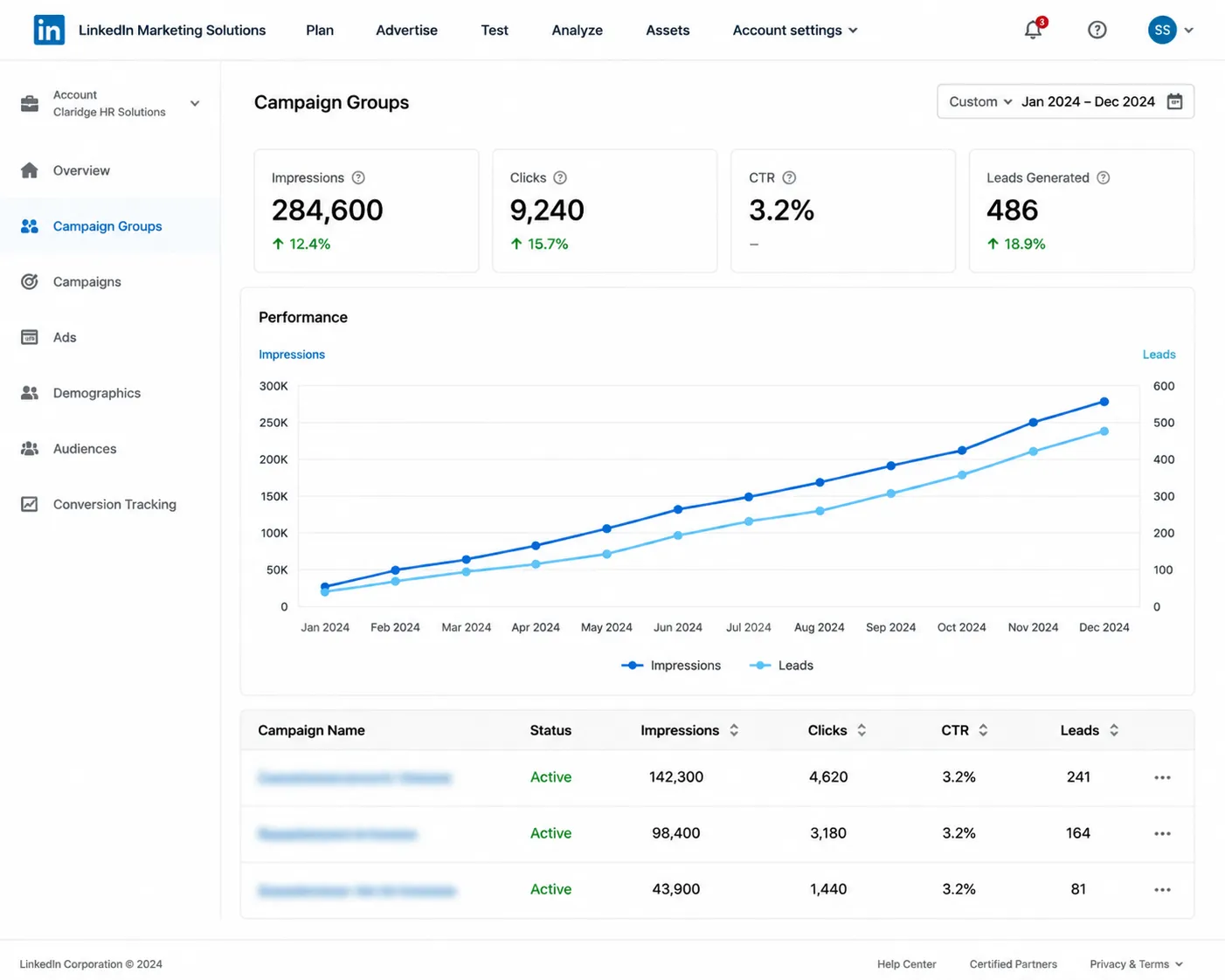The height and width of the screenshot is (980, 1225).
Task: Sort table by Impressions column
Action: [x=734, y=730]
